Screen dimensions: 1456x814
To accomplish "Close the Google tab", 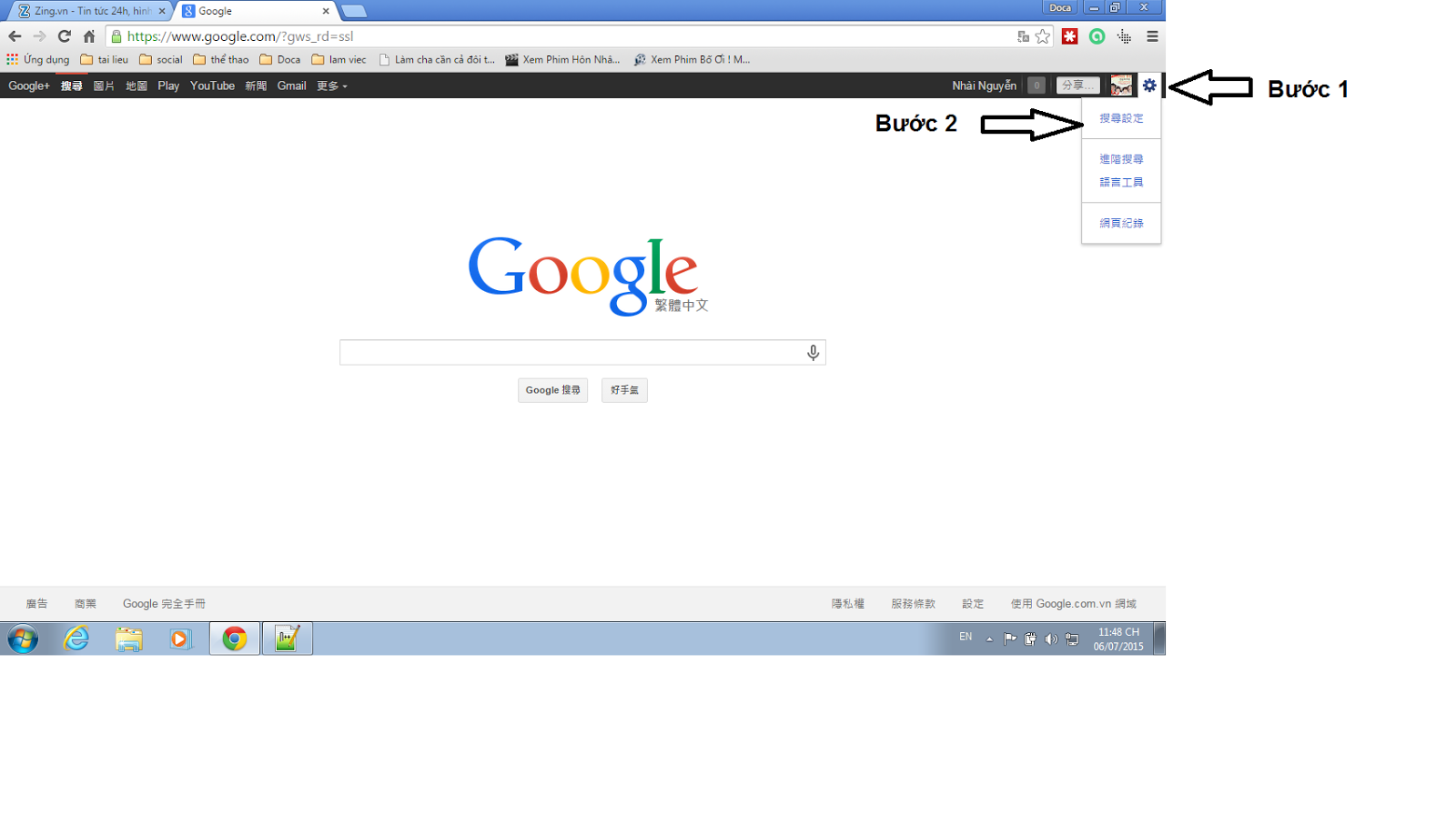I will (x=326, y=11).
